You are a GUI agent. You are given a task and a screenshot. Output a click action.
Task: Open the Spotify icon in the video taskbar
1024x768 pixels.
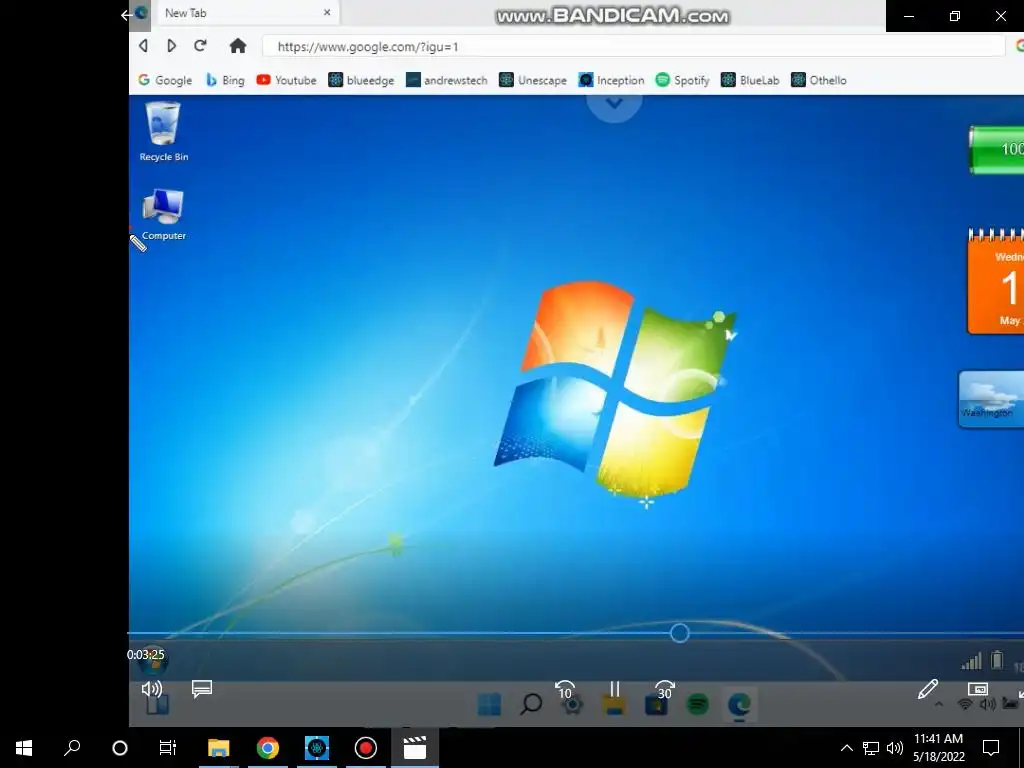tap(697, 705)
